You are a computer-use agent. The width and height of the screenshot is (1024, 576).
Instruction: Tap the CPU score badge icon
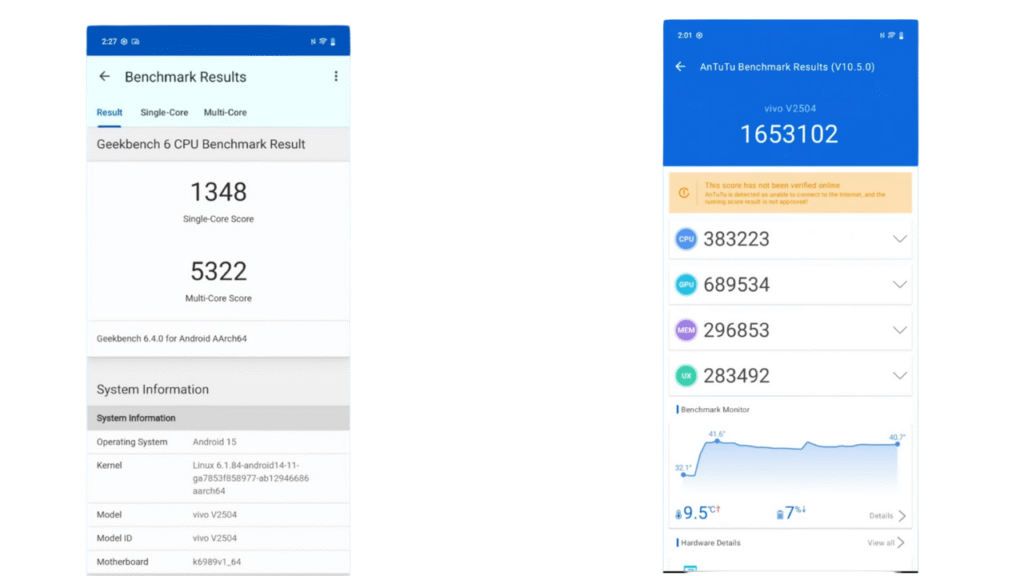point(686,239)
